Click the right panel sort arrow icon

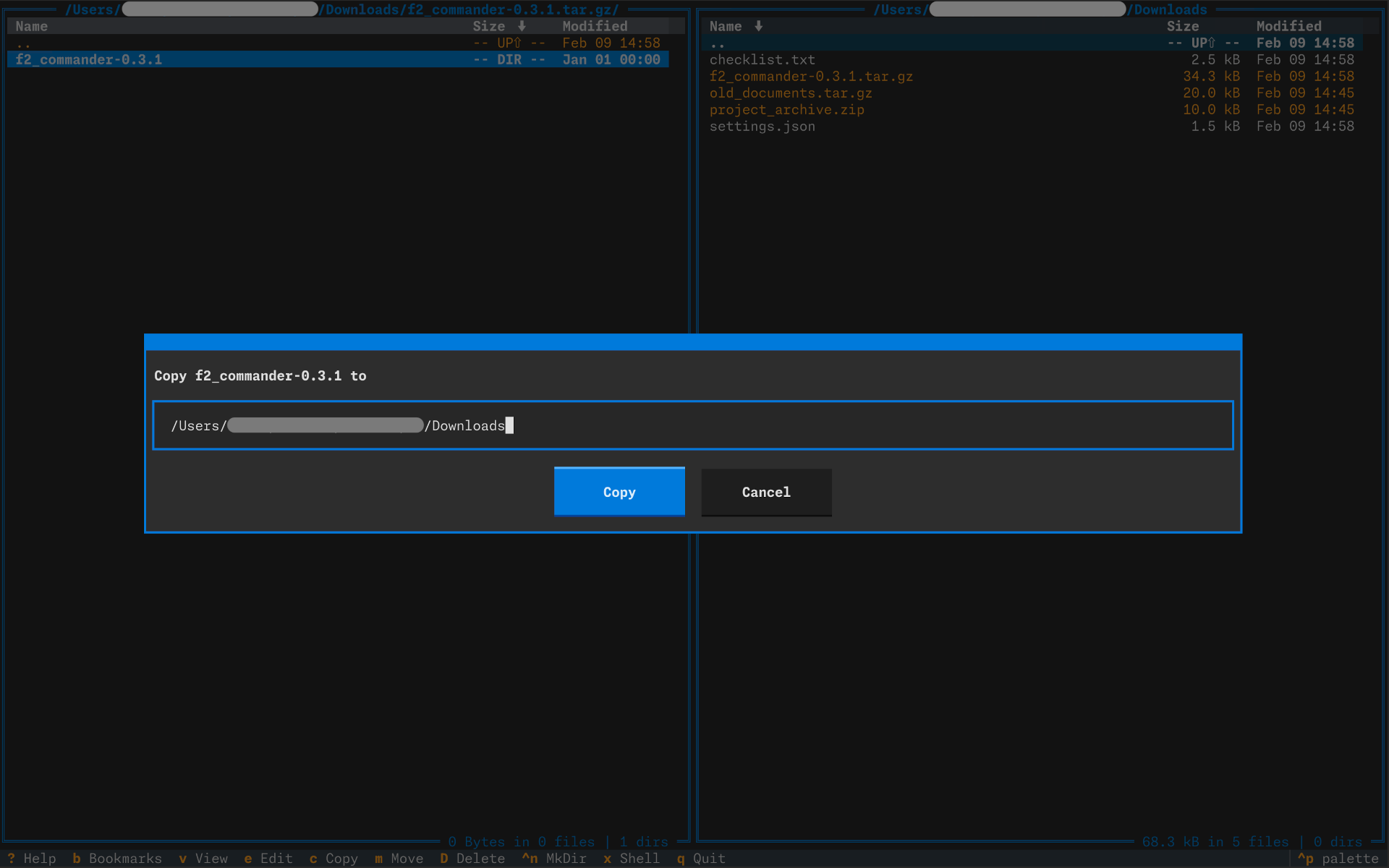tap(758, 26)
